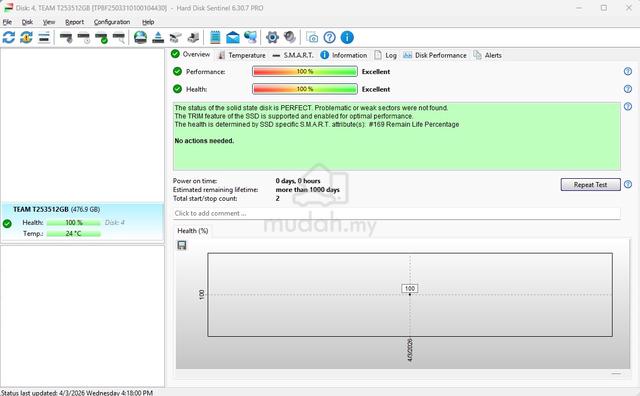Image resolution: width=640 pixels, height=396 pixels.
Task: Open the Configuration menu
Action: coord(112,22)
